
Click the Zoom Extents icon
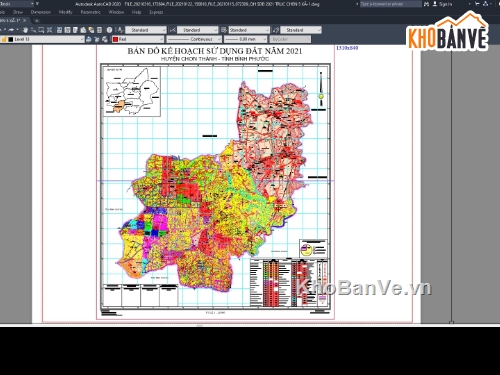point(49,30)
